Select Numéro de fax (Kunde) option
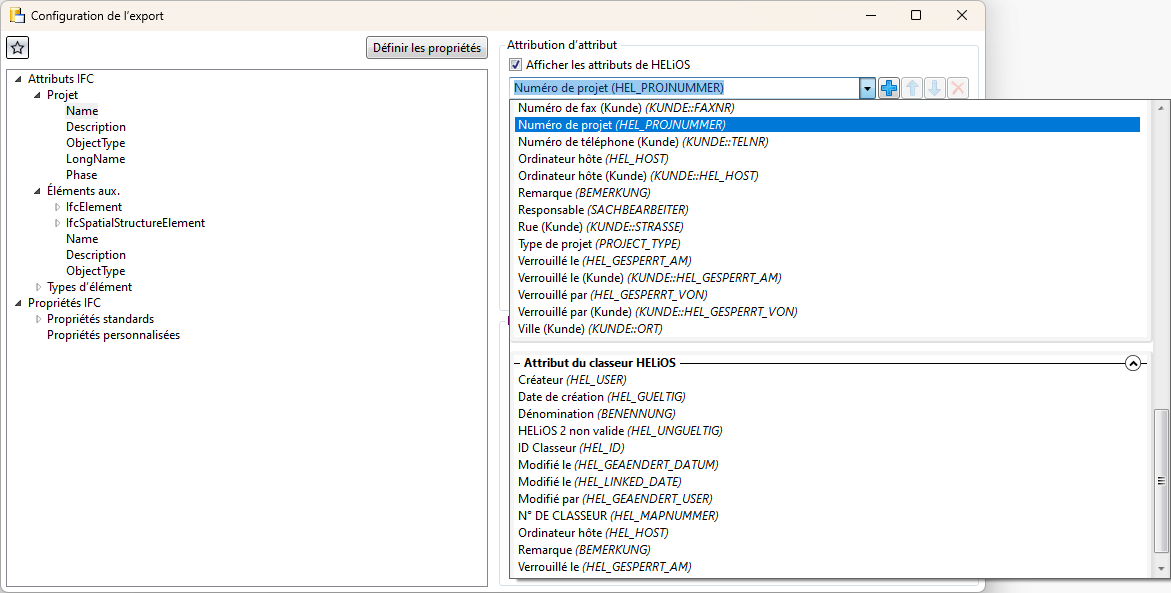Image resolution: width=1171 pixels, height=593 pixels. coord(827,108)
